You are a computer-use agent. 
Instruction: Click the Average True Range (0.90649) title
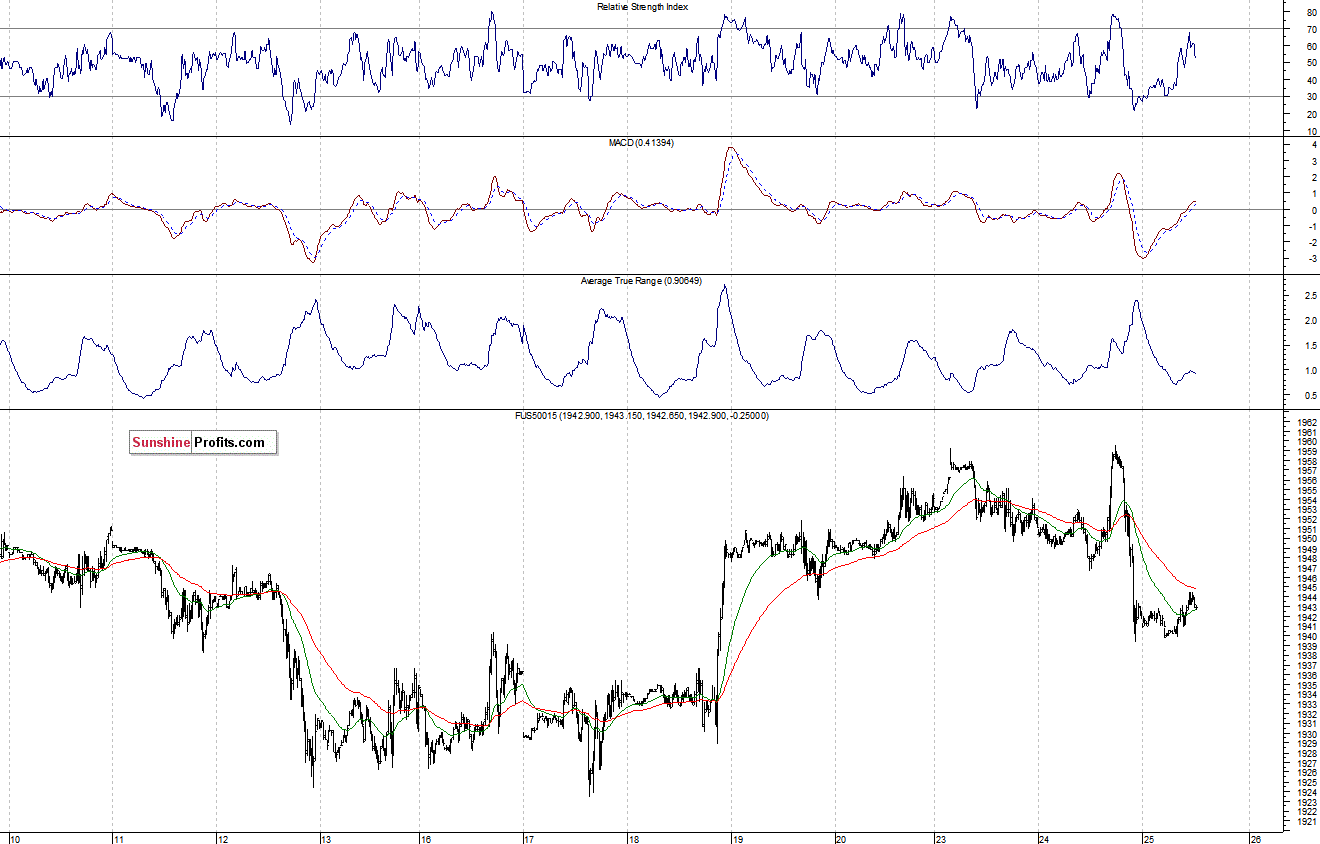point(641,281)
